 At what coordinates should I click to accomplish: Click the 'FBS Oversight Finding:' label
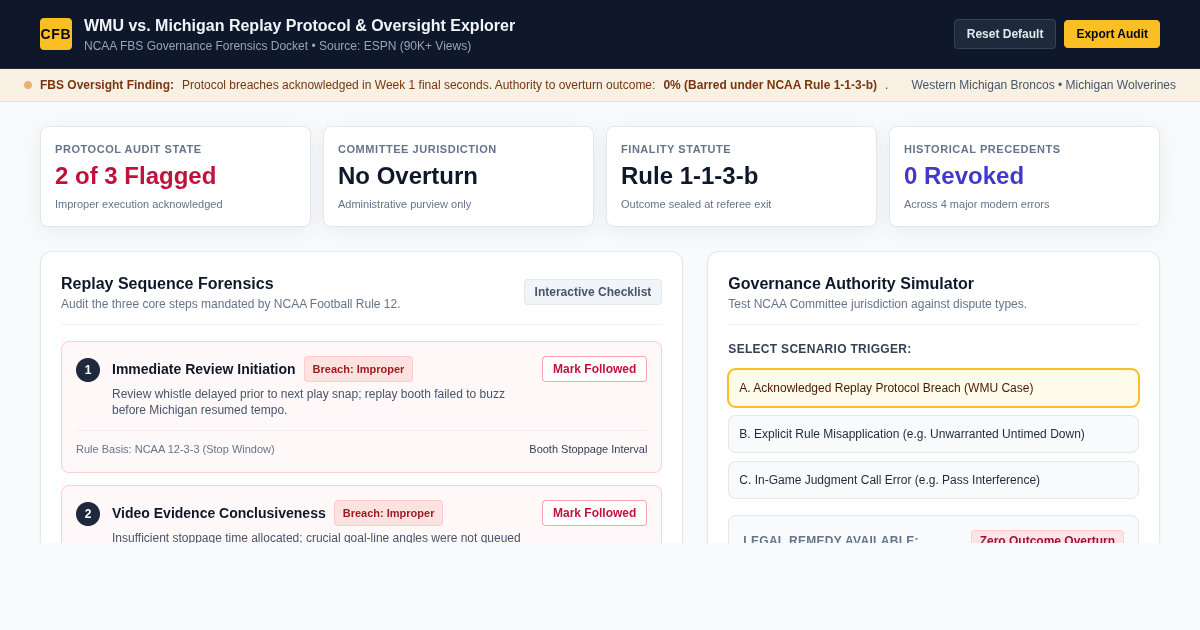(107, 85)
